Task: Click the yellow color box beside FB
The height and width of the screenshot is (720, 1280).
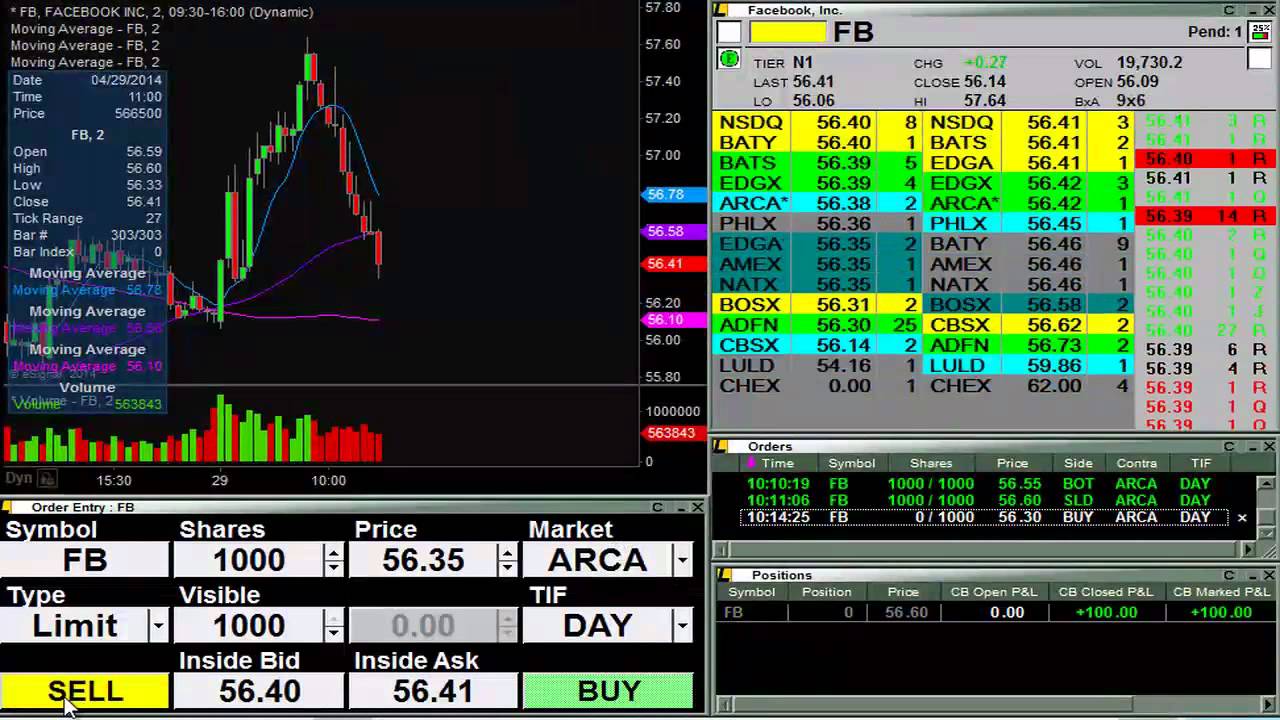Action: click(x=787, y=32)
